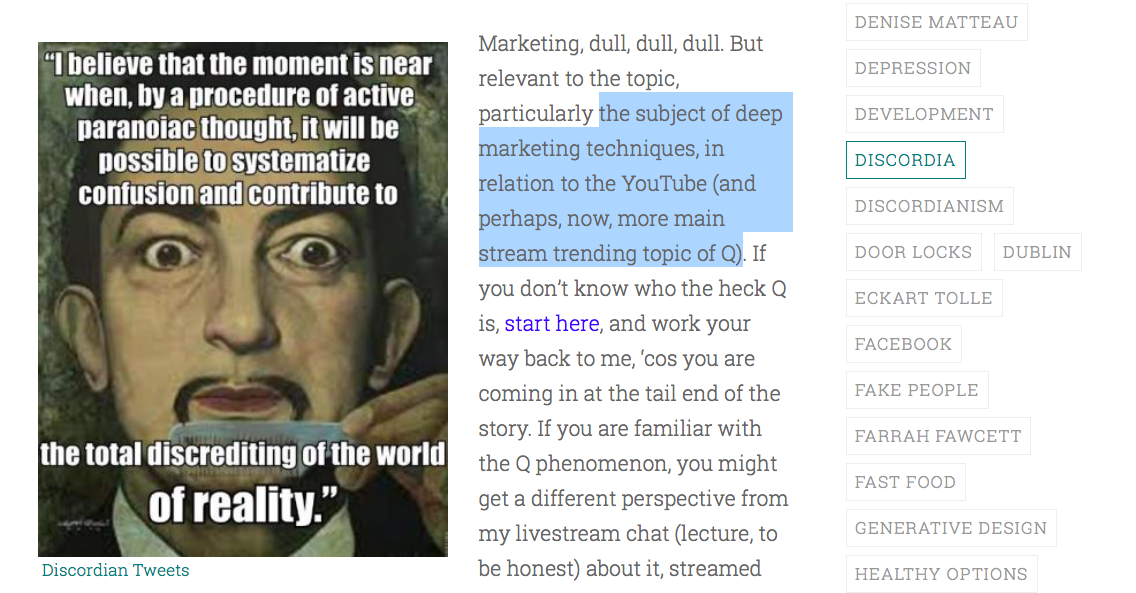Click the GENERATIVE DESIGN tag
The image size is (1136, 593).
pyautogui.click(x=950, y=528)
